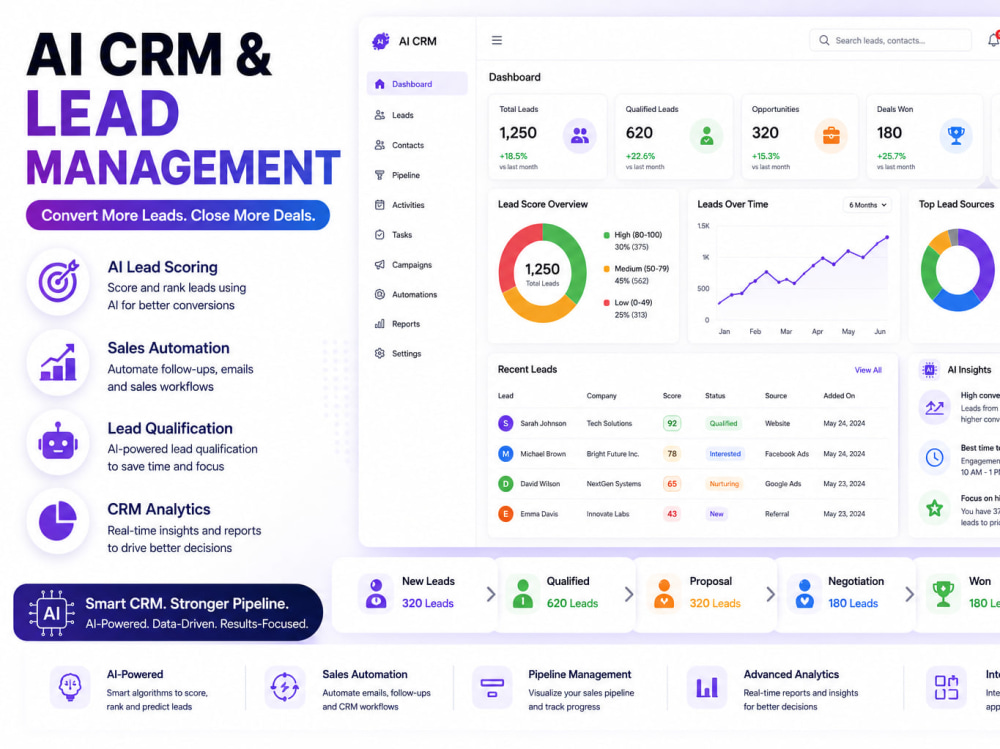Open Campaigns in the sidebar
1000x749 pixels.
coord(417,264)
